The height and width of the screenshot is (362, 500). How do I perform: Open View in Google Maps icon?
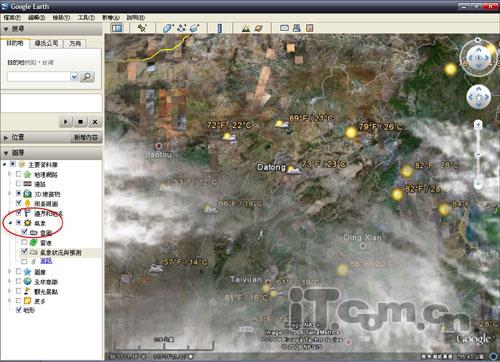coord(309,28)
